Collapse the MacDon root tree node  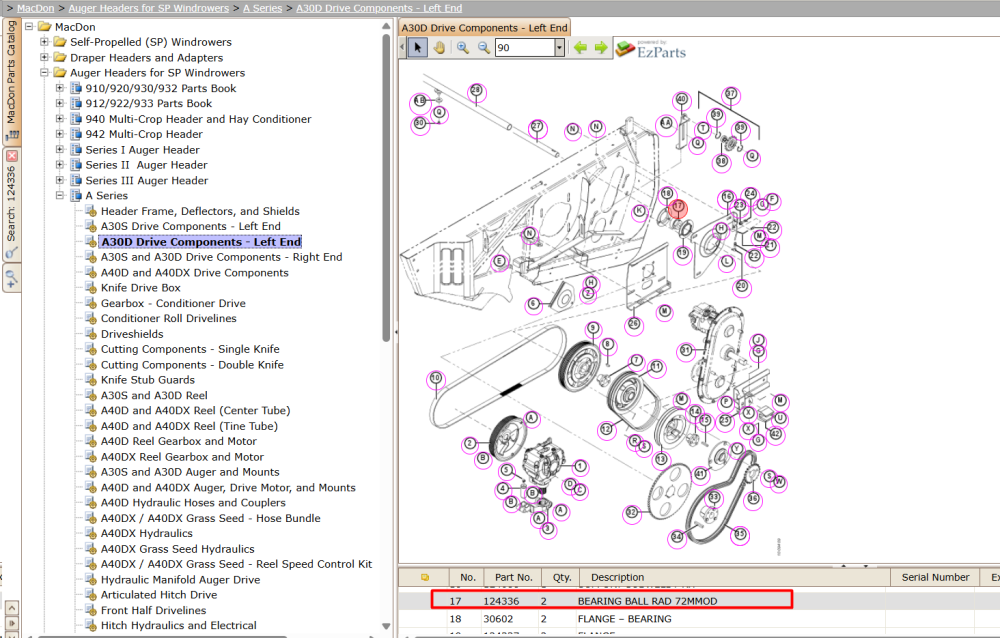29,27
